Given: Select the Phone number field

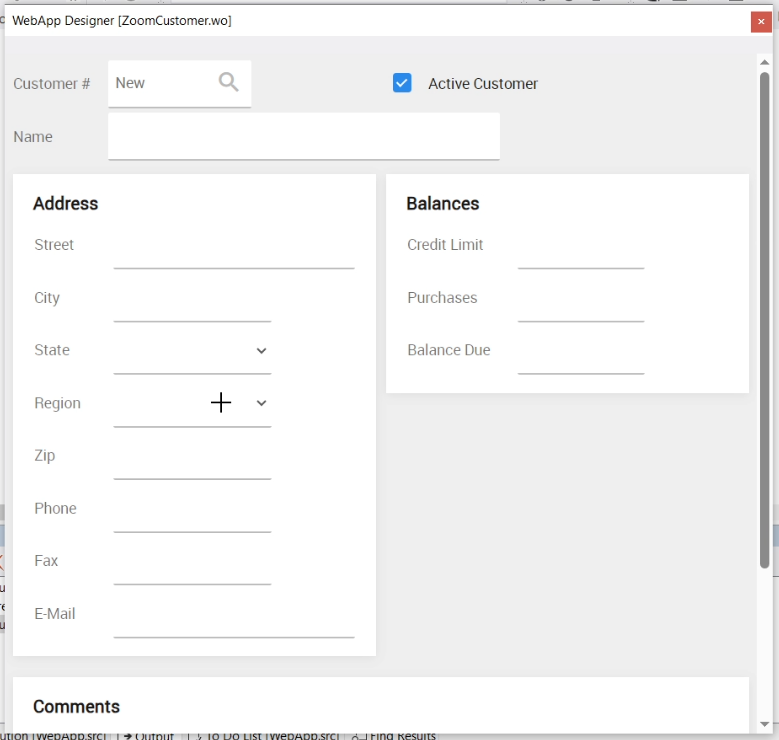Looking at the screenshot, I should (192, 514).
